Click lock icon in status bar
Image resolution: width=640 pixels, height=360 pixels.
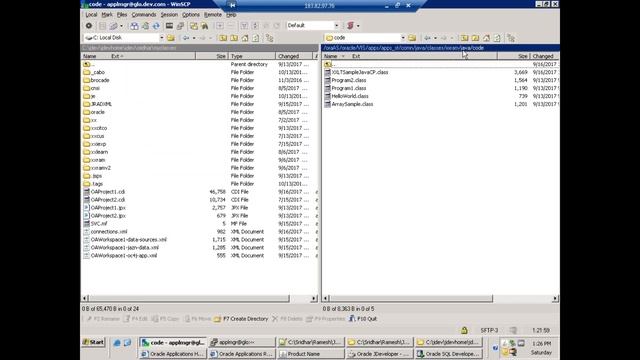[x=464, y=330]
